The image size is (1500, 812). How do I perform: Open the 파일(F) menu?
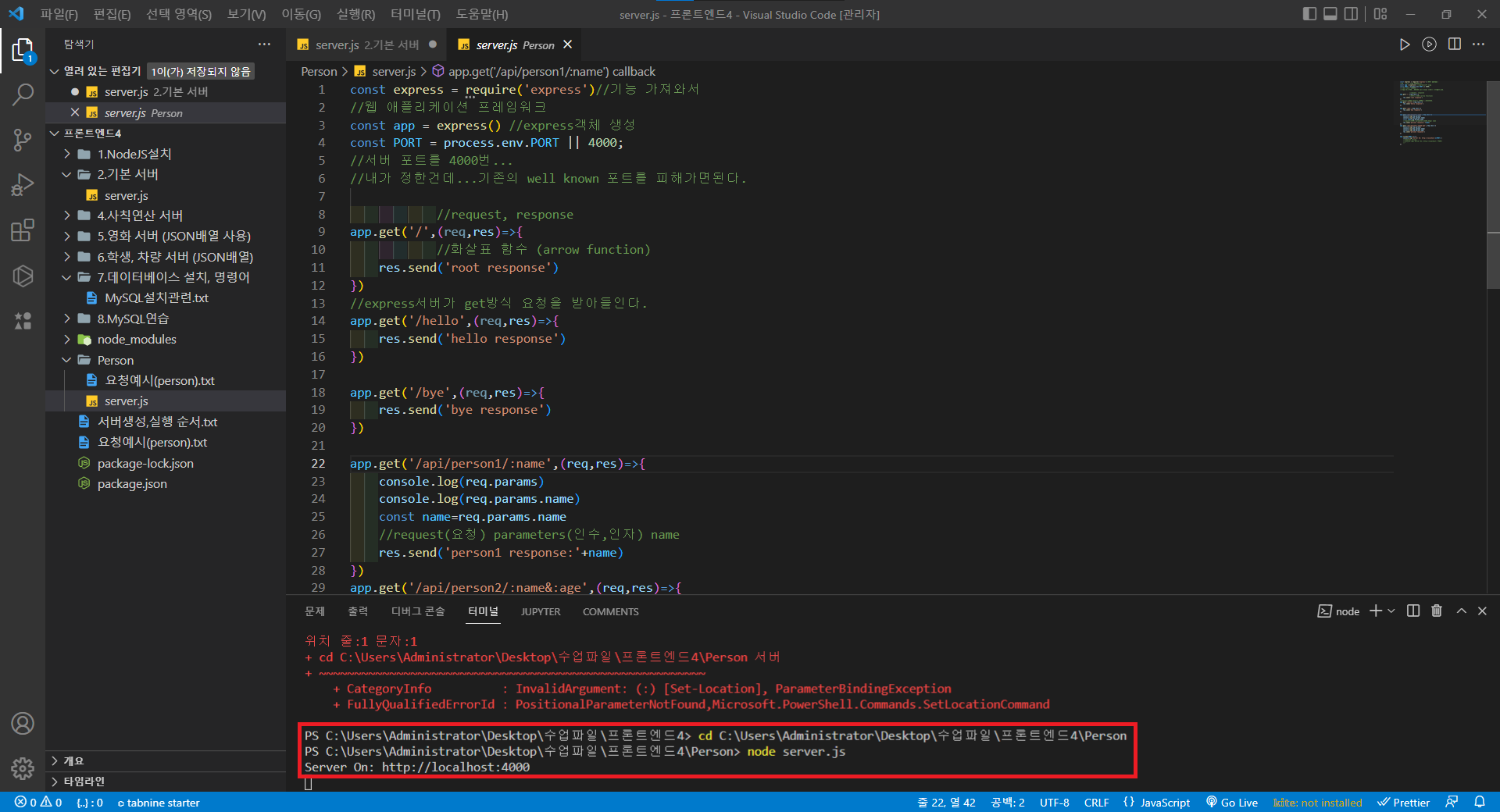(59, 14)
